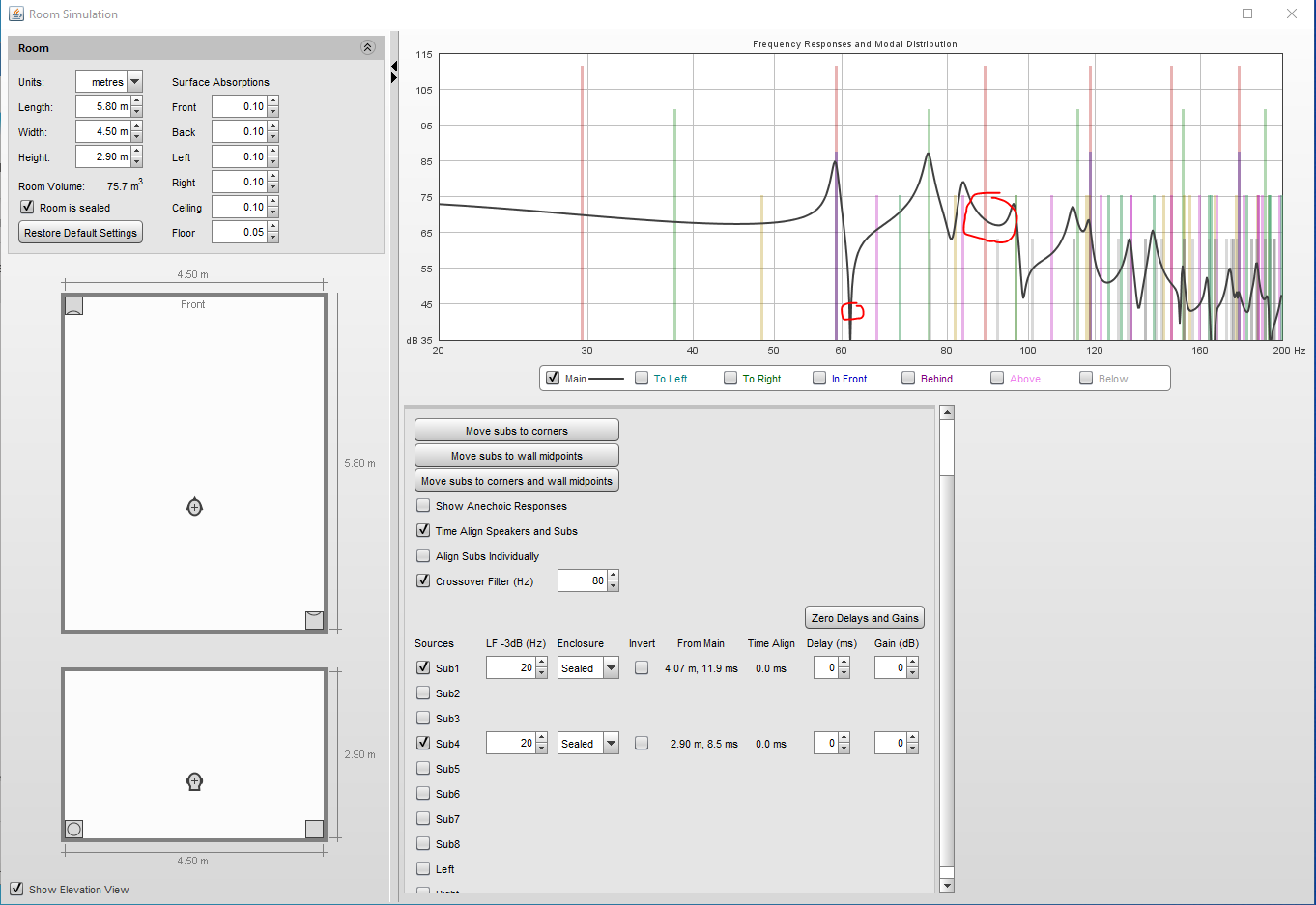Select listener head icon in elevation view
Screen dimensions: 1316x905
[x=194, y=781]
